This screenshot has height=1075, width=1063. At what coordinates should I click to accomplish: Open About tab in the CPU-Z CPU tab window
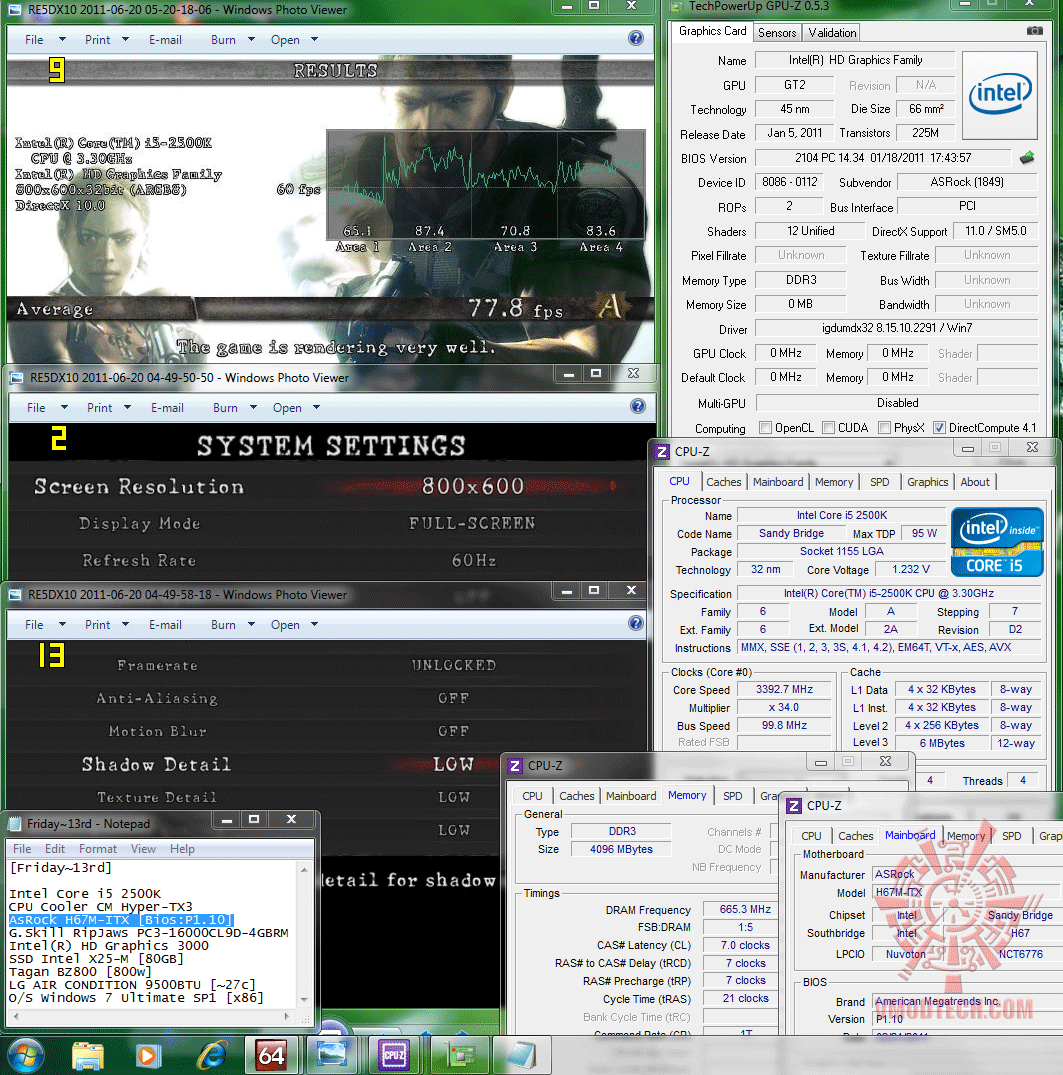click(975, 482)
